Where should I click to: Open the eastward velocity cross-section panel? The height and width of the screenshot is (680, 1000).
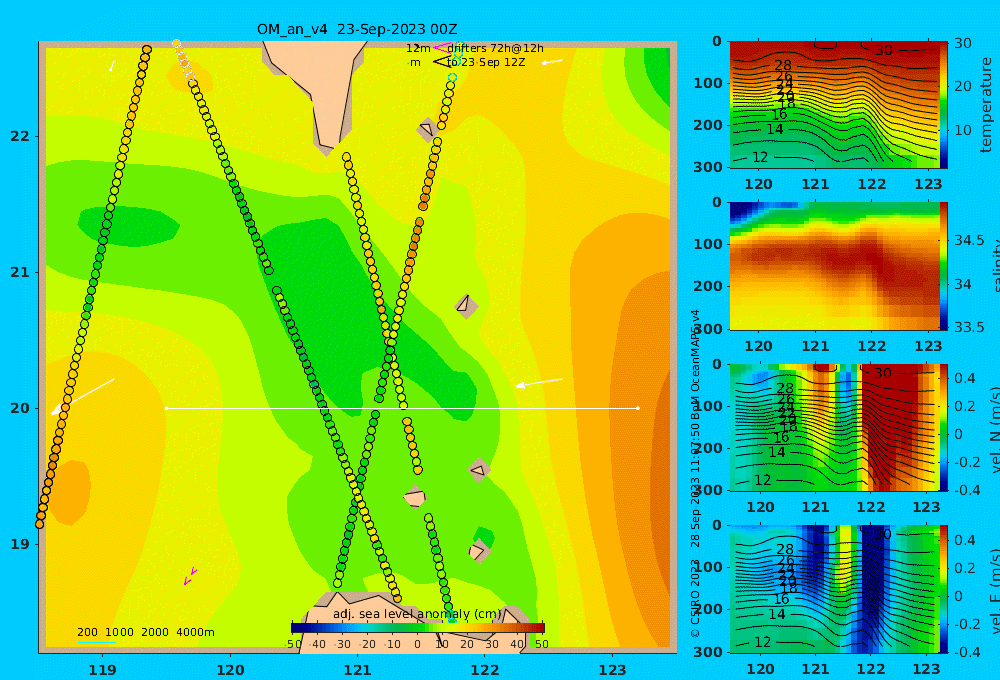pyautogui.click(x=834, y=589)
